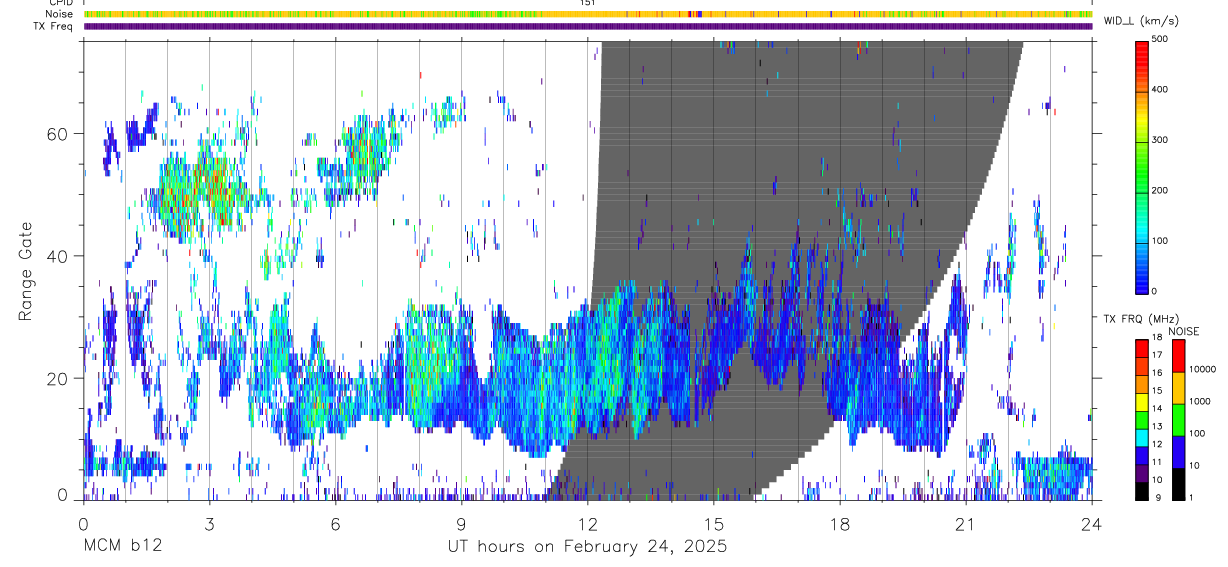Click the '12' label on TX FRQ colorbar
1228x567 pixels.
tap(1155, 445)
